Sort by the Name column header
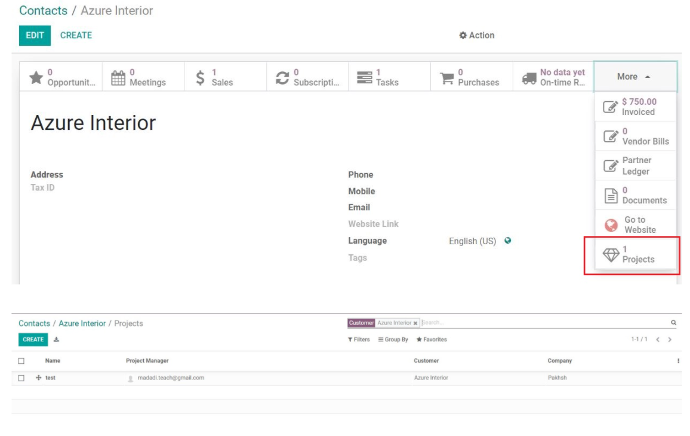 click(x=53, y=361)
